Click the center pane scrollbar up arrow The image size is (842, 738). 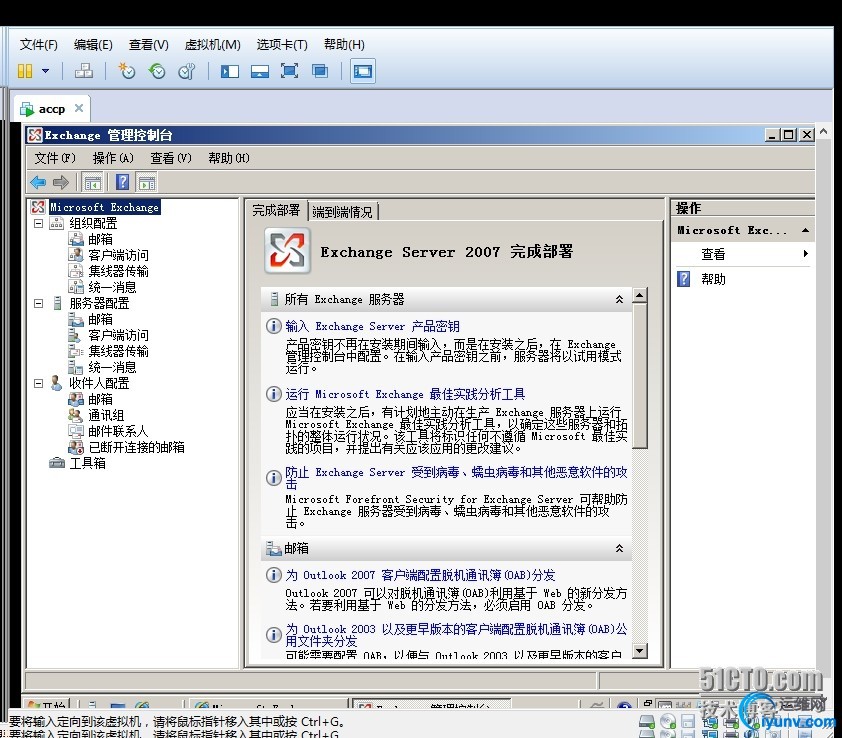coord(640,295)
